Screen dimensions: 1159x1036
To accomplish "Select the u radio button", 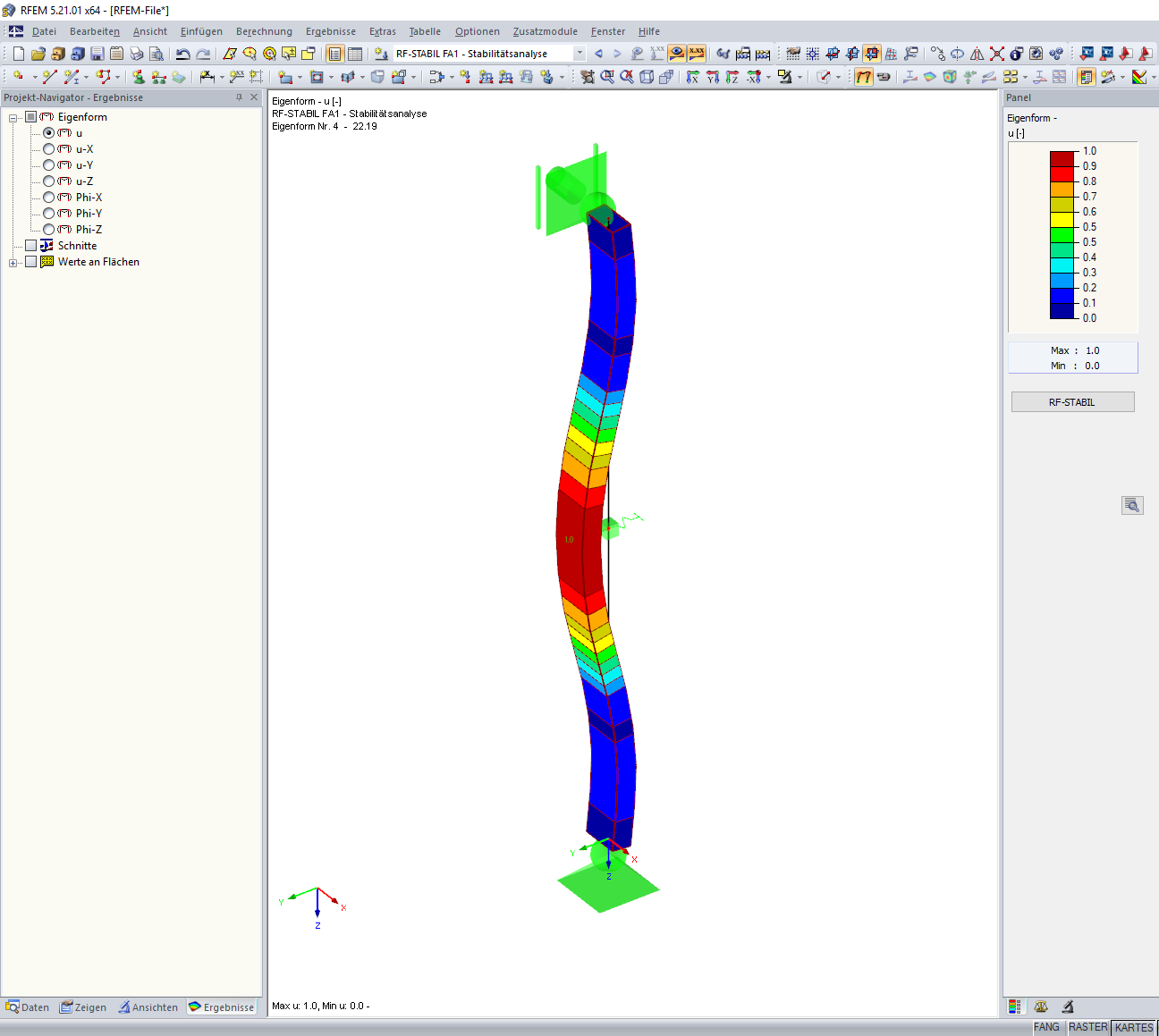I will coord(48,133).
